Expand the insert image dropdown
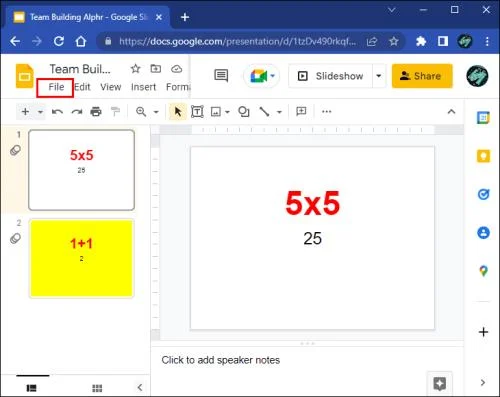500x397 pixels. [x=227, y=112]
